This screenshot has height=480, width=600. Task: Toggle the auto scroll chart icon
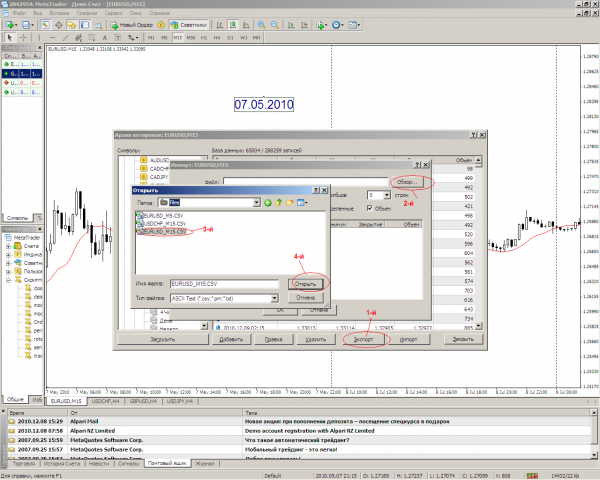pyautogui.click(x=291, y=25)
